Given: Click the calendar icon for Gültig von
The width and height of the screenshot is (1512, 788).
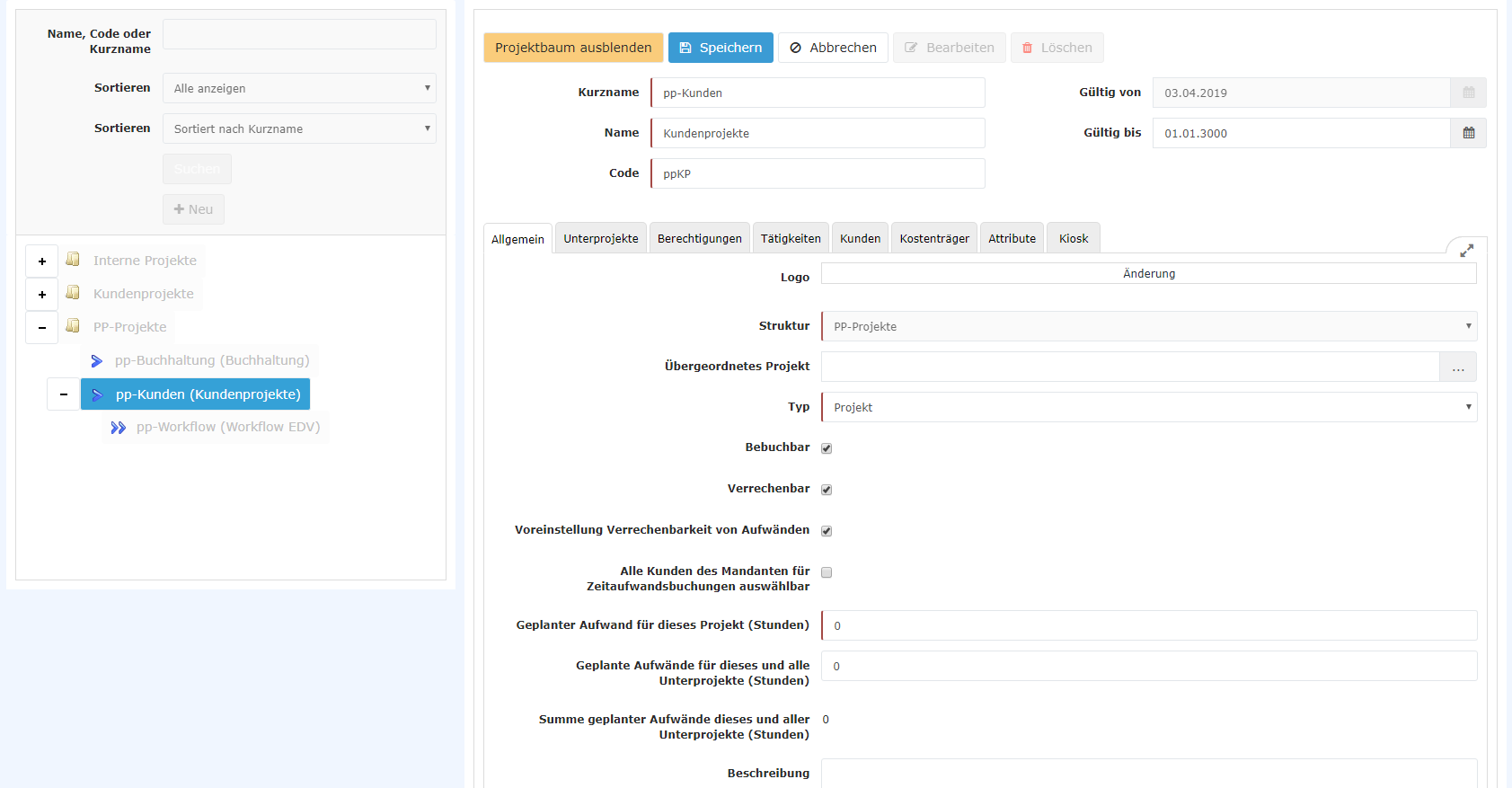Looking at the screenshot, I should pyautogui.click(x=1469, y=93).
